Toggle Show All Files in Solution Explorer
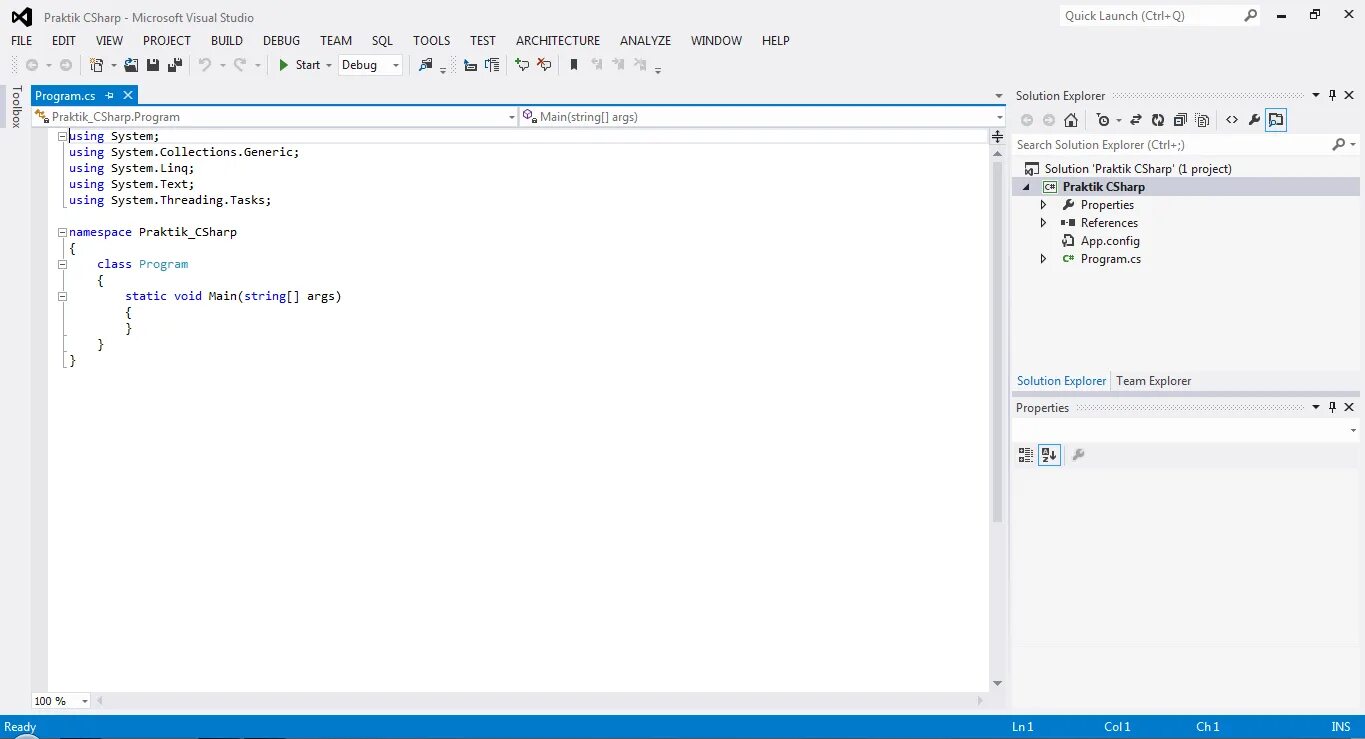Viewport: 1365px width, 739px height. coord(1202,120)
